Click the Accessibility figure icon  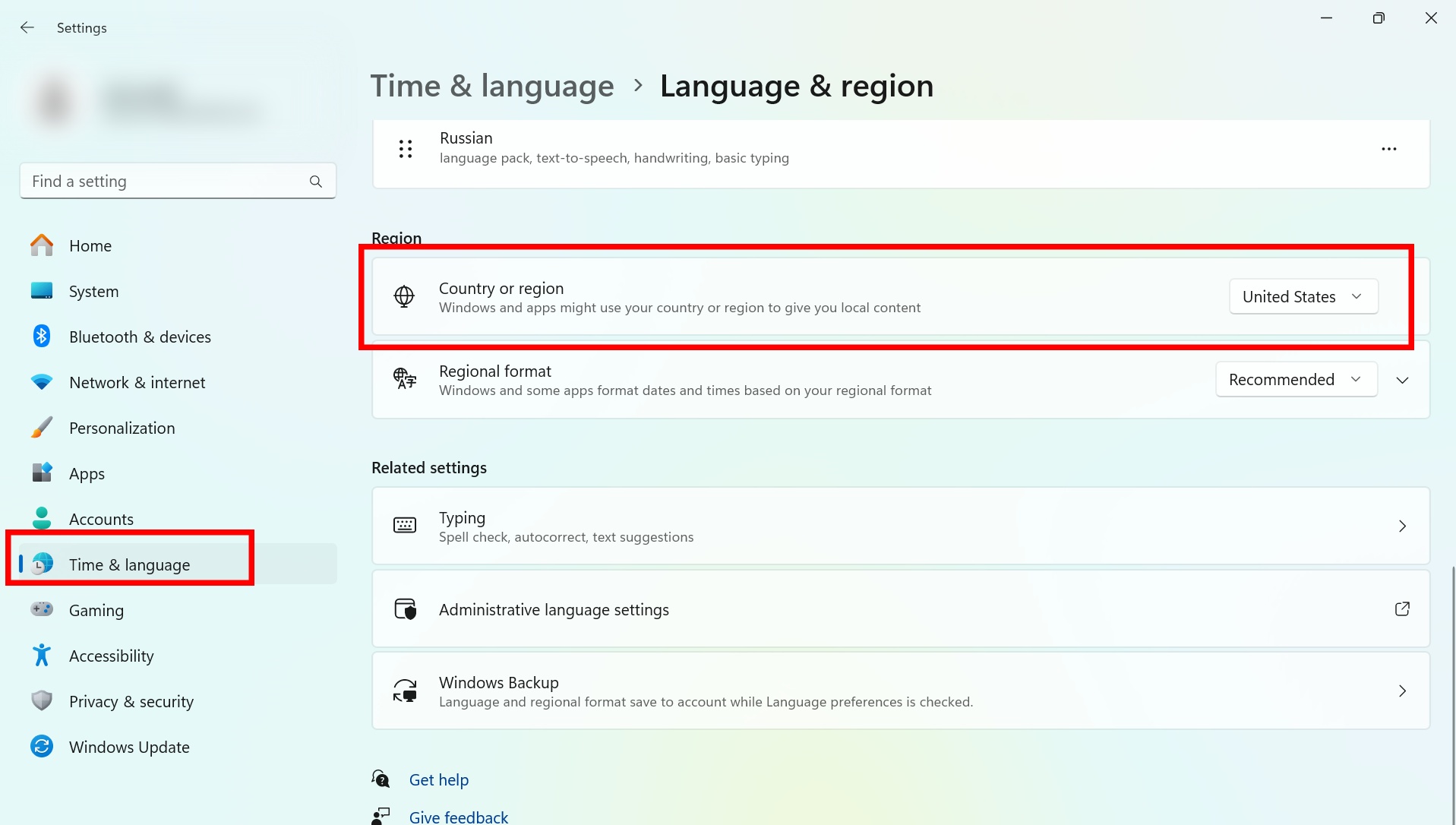[42, 655]
